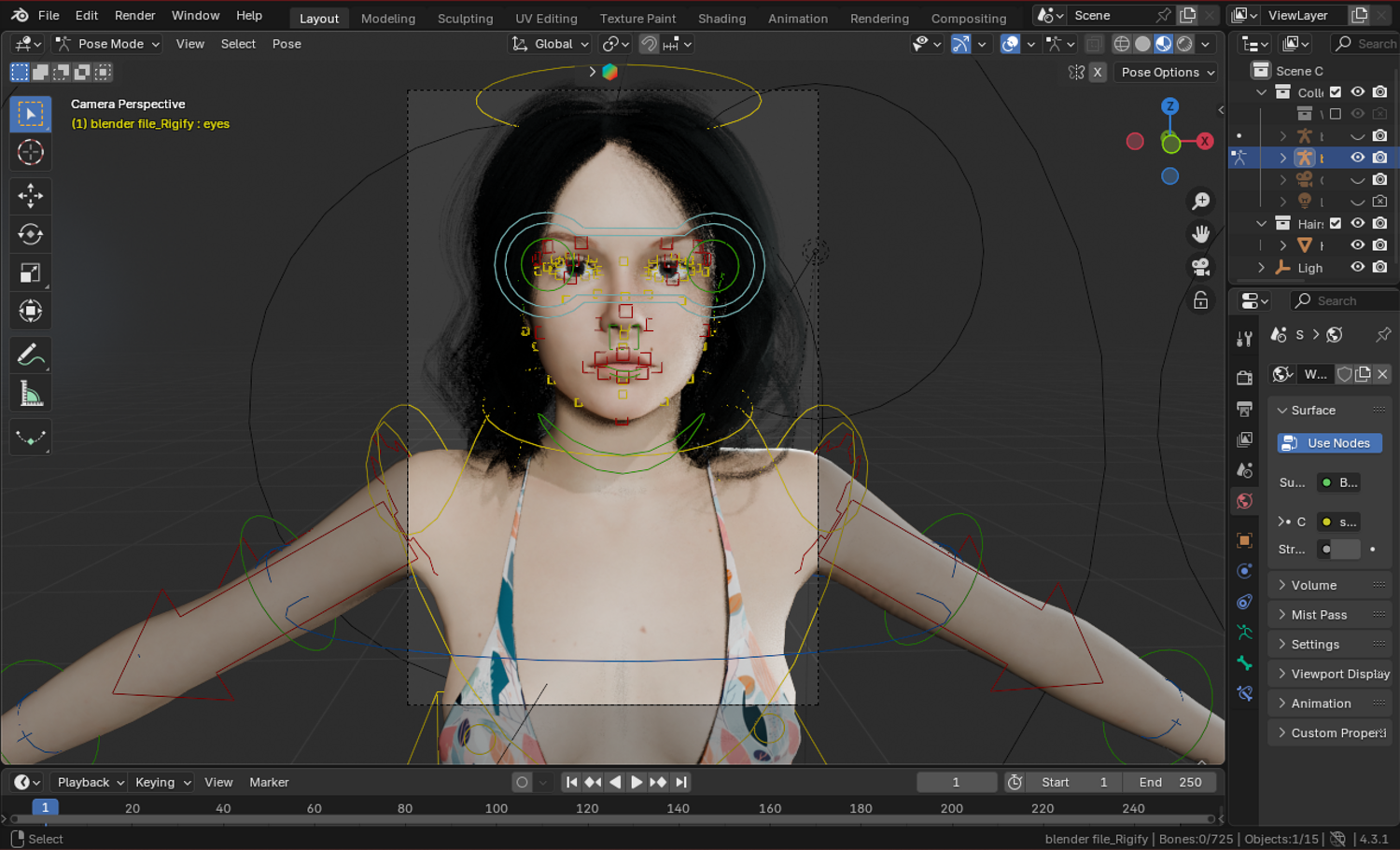Expand the Viewport Display panel
Image resolution: width=1400 pixels, height=850 pixels.
(x=1330, y=674)
